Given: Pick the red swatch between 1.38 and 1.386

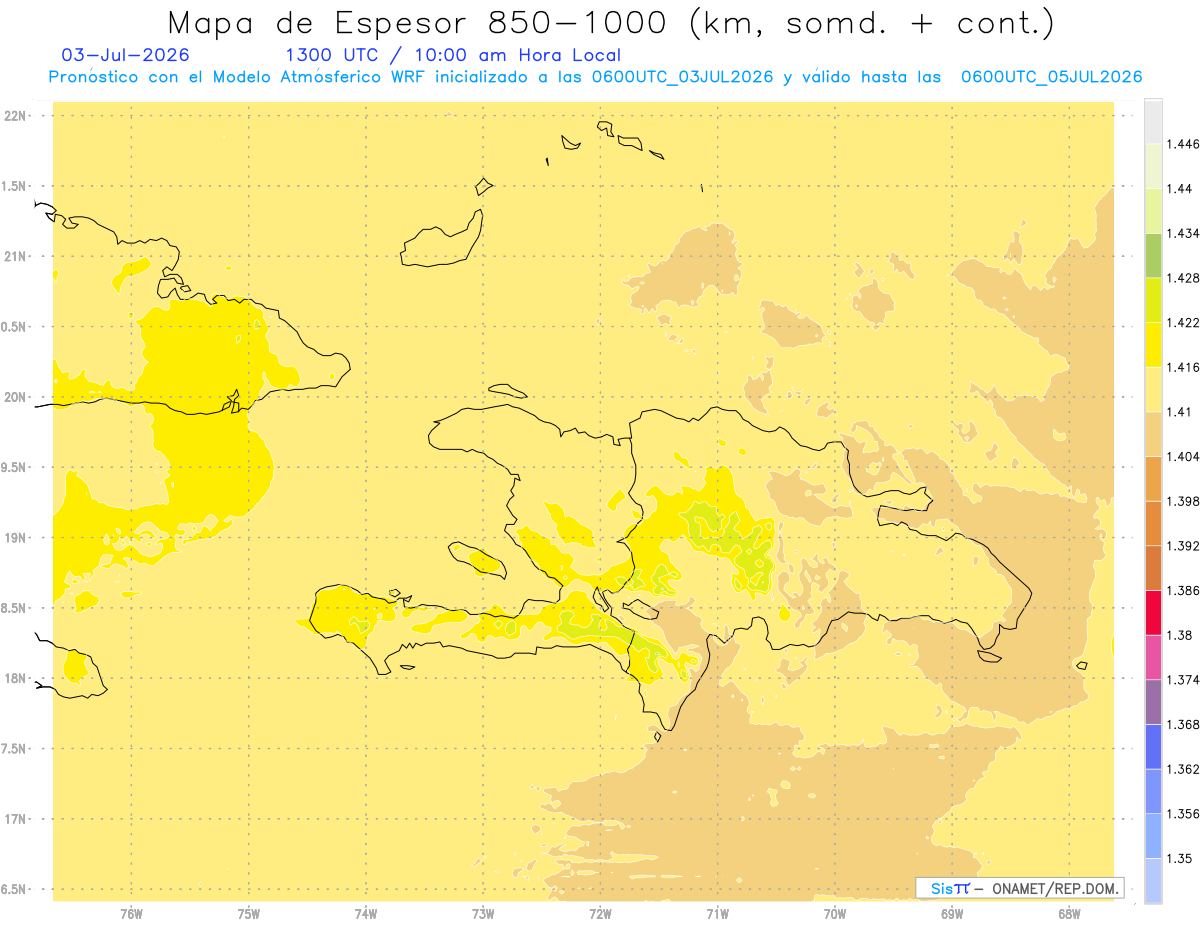Looking at the screenshot, I should point(1153,613).
